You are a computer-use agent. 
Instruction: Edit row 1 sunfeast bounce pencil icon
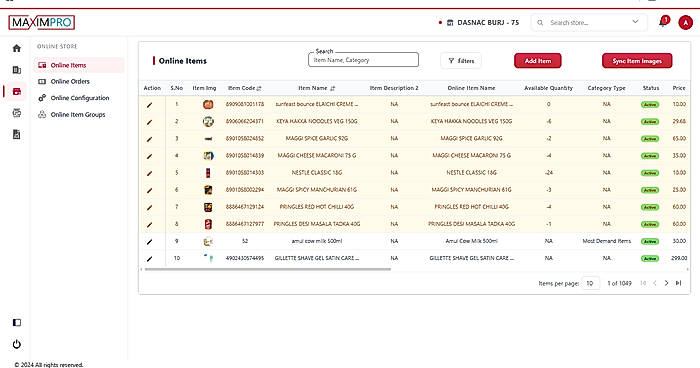(x=150, y=105)
